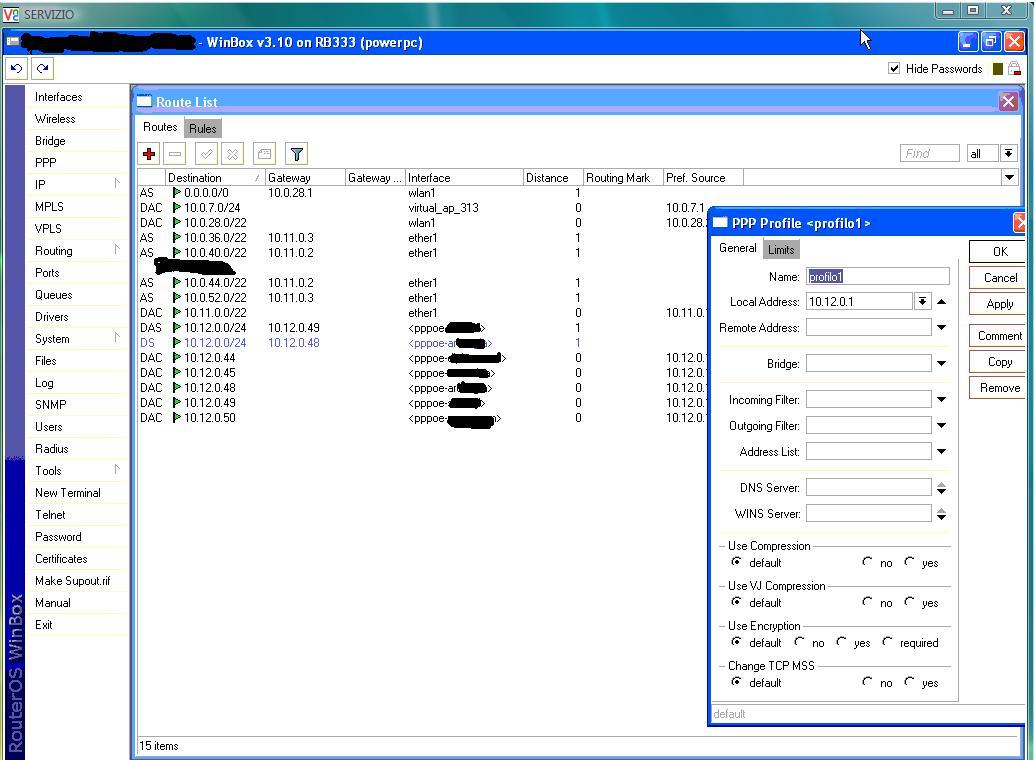Click the DNS Server input field
This screenshot has width=1035, height=760.
[869, 487]
